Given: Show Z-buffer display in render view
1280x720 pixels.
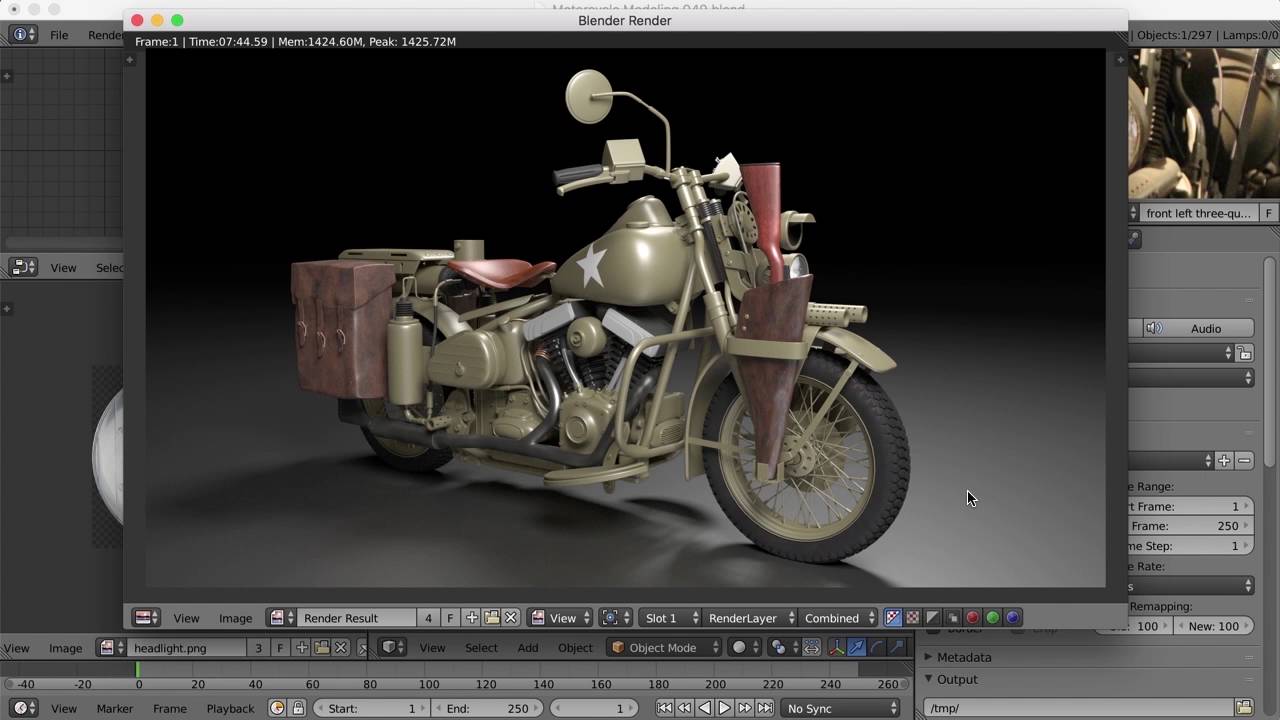Looking at the screenshot, I should (952, 618).
